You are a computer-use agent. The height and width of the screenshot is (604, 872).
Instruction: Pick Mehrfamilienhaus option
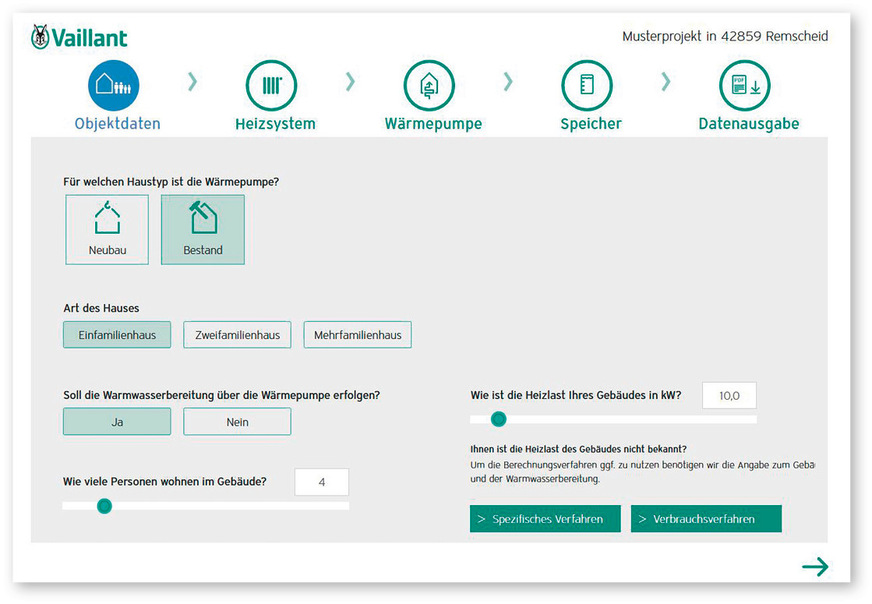point(357,335)
